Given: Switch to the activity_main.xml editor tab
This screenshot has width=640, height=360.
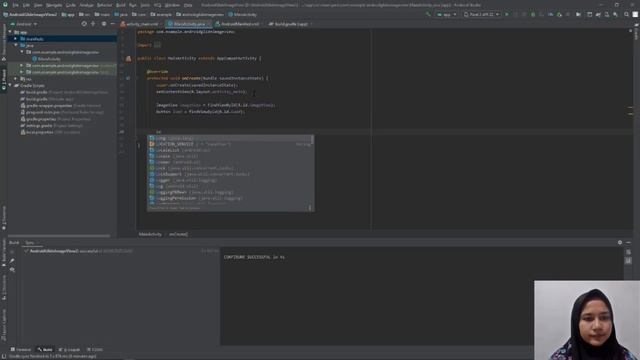Looking at the screenshot, I should click(140, 24).
